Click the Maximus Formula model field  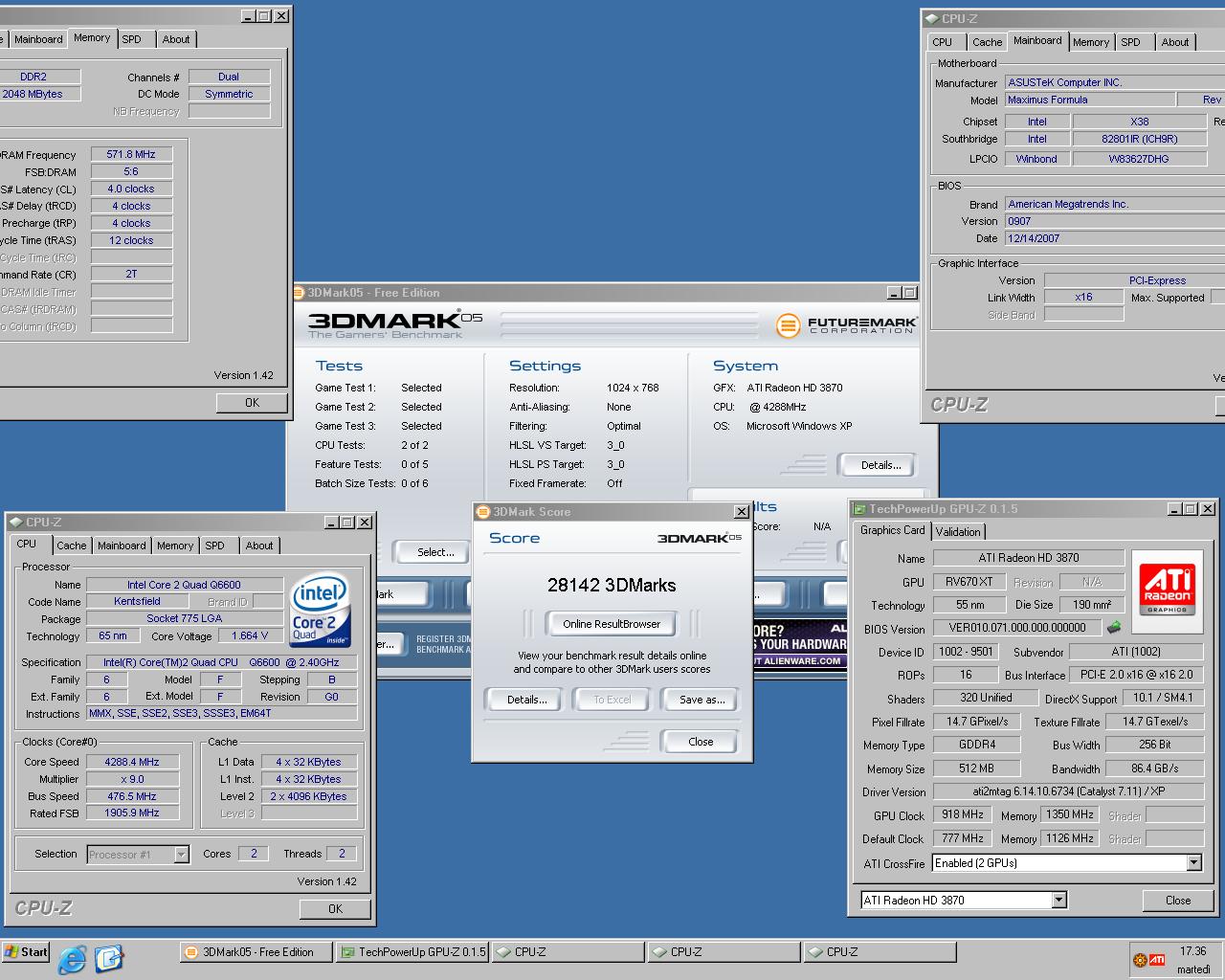coord(1089,100)
